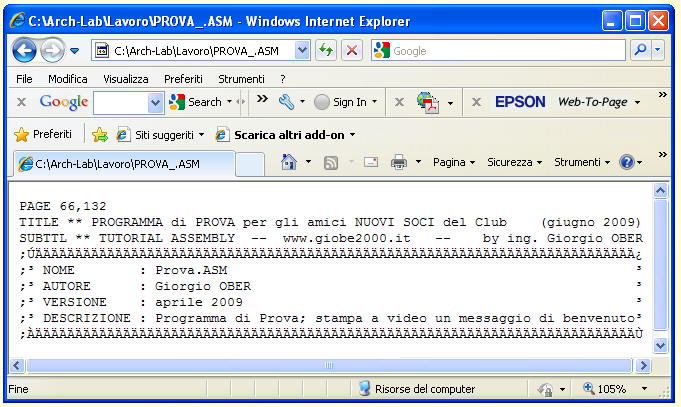Screen dimensions: 681x407
Task: Click horizontal scrollbar left arrow
Action: 17,365
